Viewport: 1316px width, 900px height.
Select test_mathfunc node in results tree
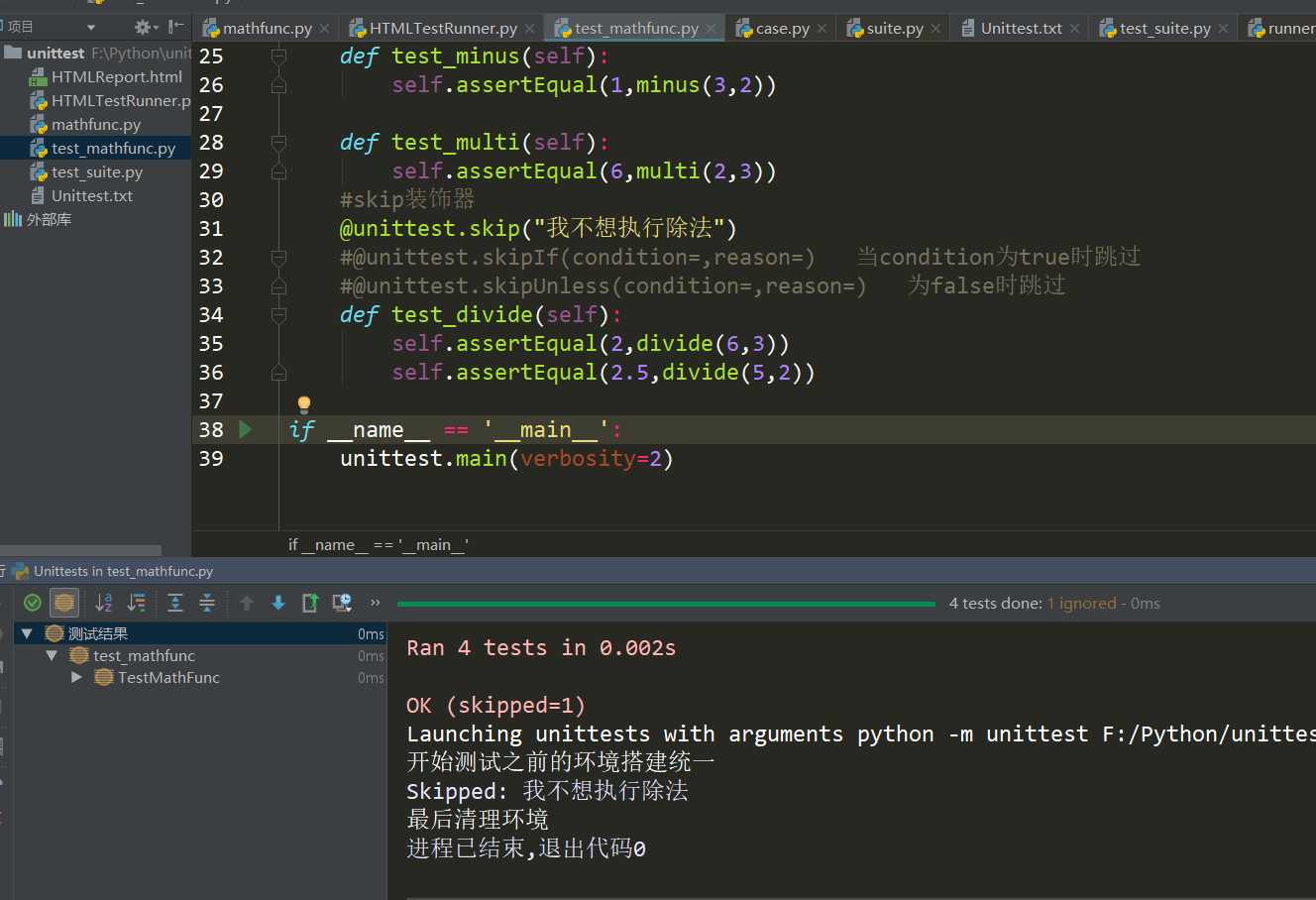click(144, 655)
